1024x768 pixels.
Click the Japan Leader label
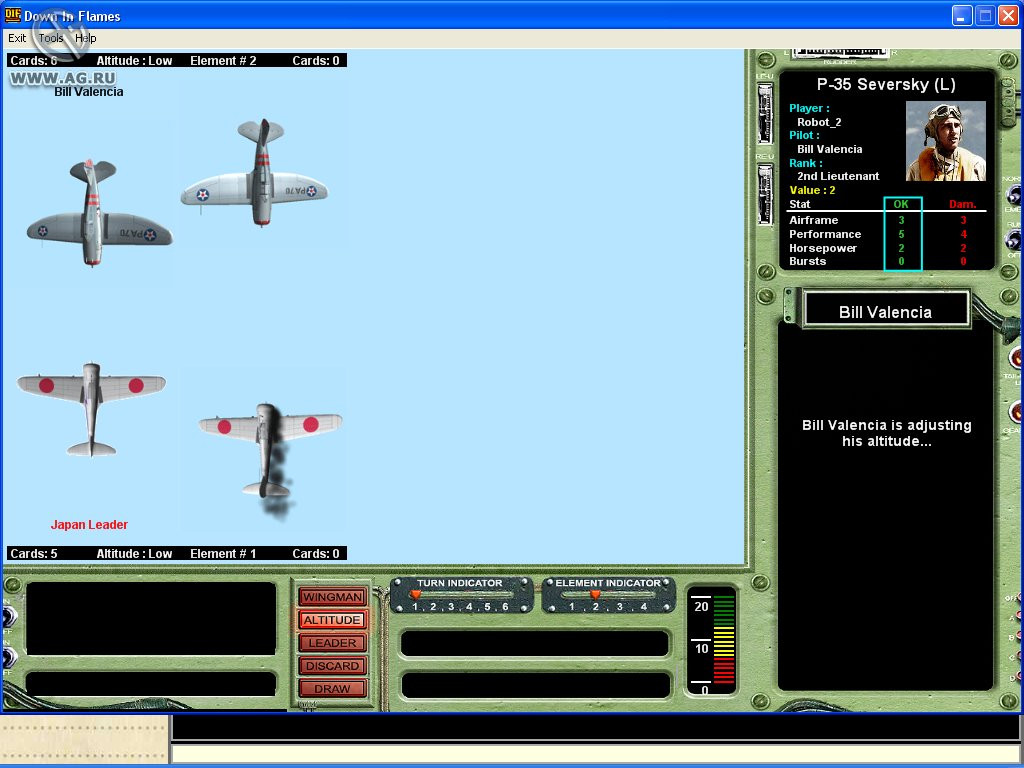coord(89,524)
